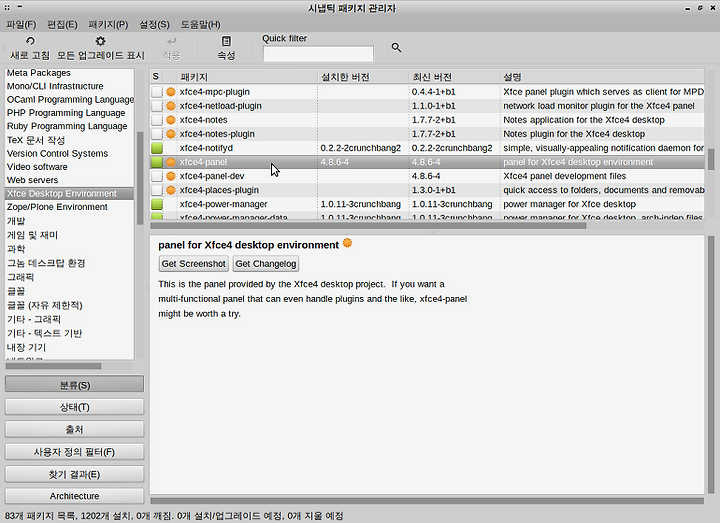Toggle status box for xfce4-netload-plugin

tap(157, 106)
